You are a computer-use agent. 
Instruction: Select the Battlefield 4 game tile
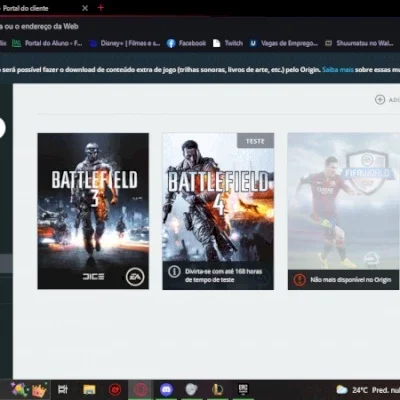218,211
